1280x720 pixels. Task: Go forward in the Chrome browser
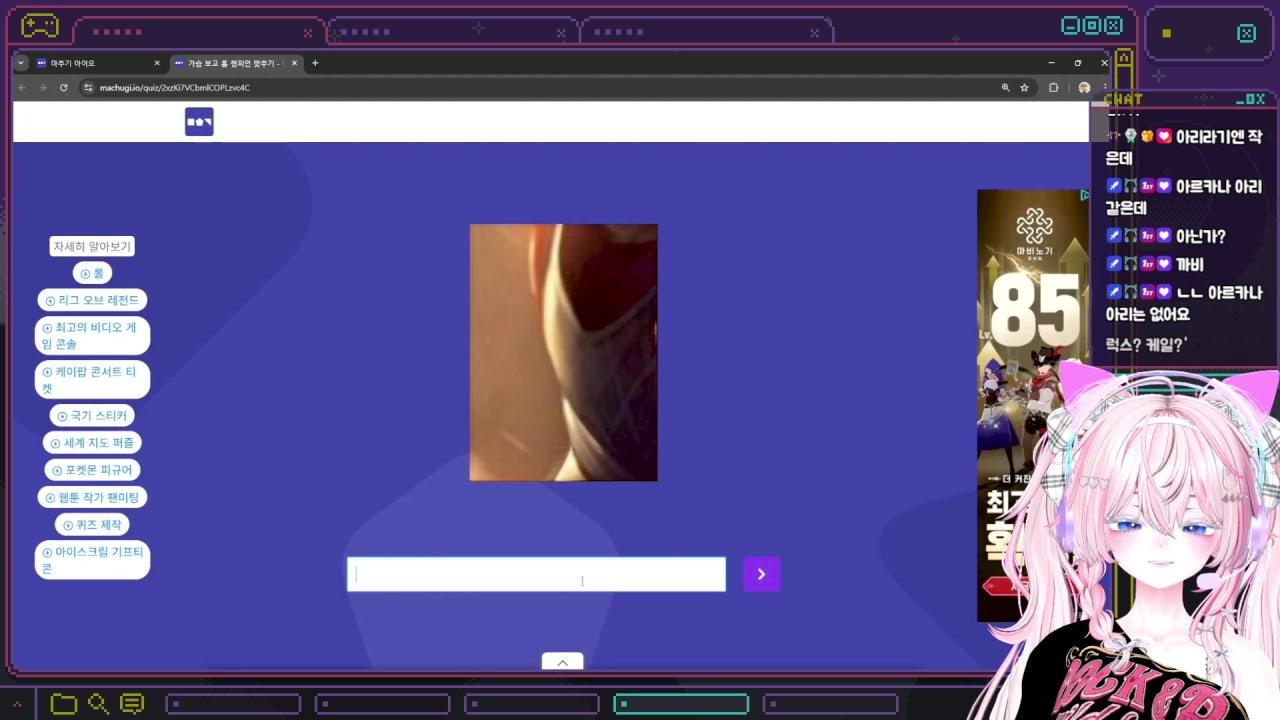(42, 88)
